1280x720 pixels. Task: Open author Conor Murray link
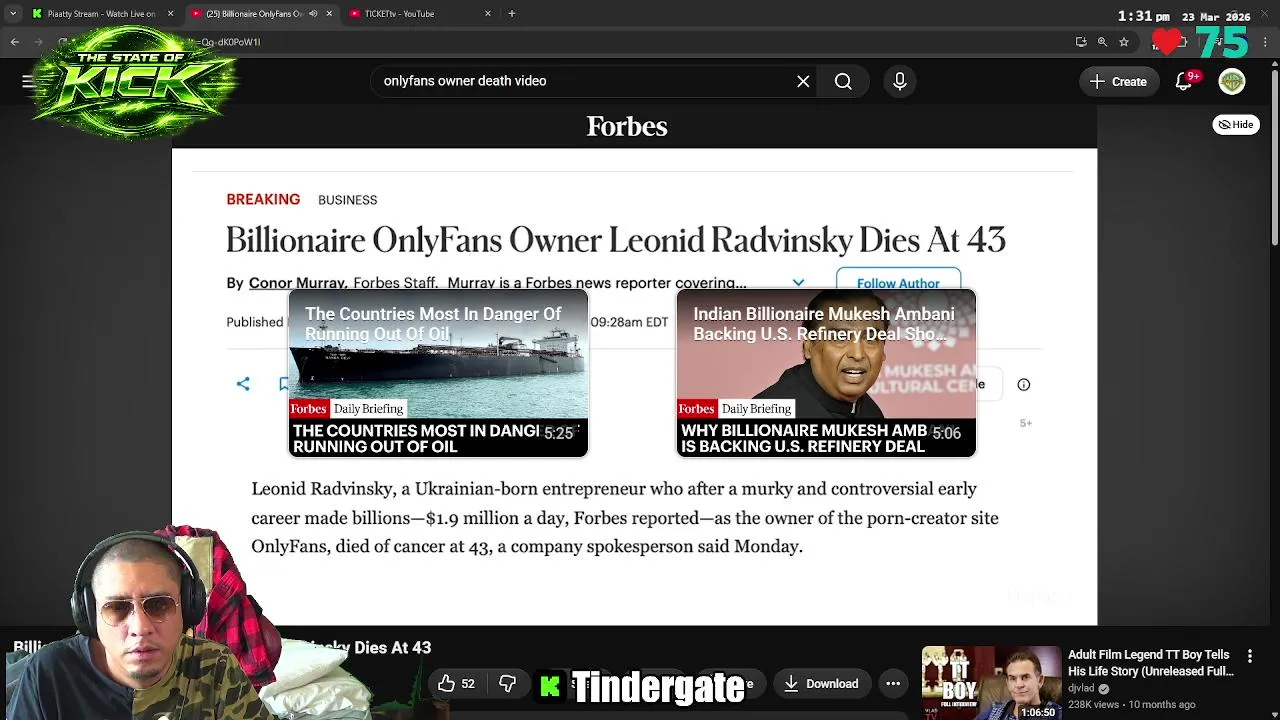297,283
